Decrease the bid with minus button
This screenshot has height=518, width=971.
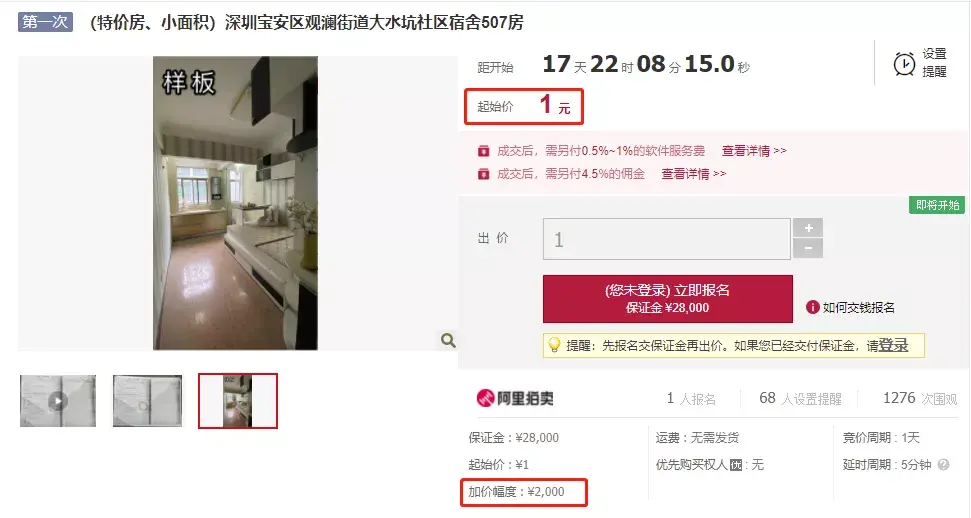coord(808,248)
